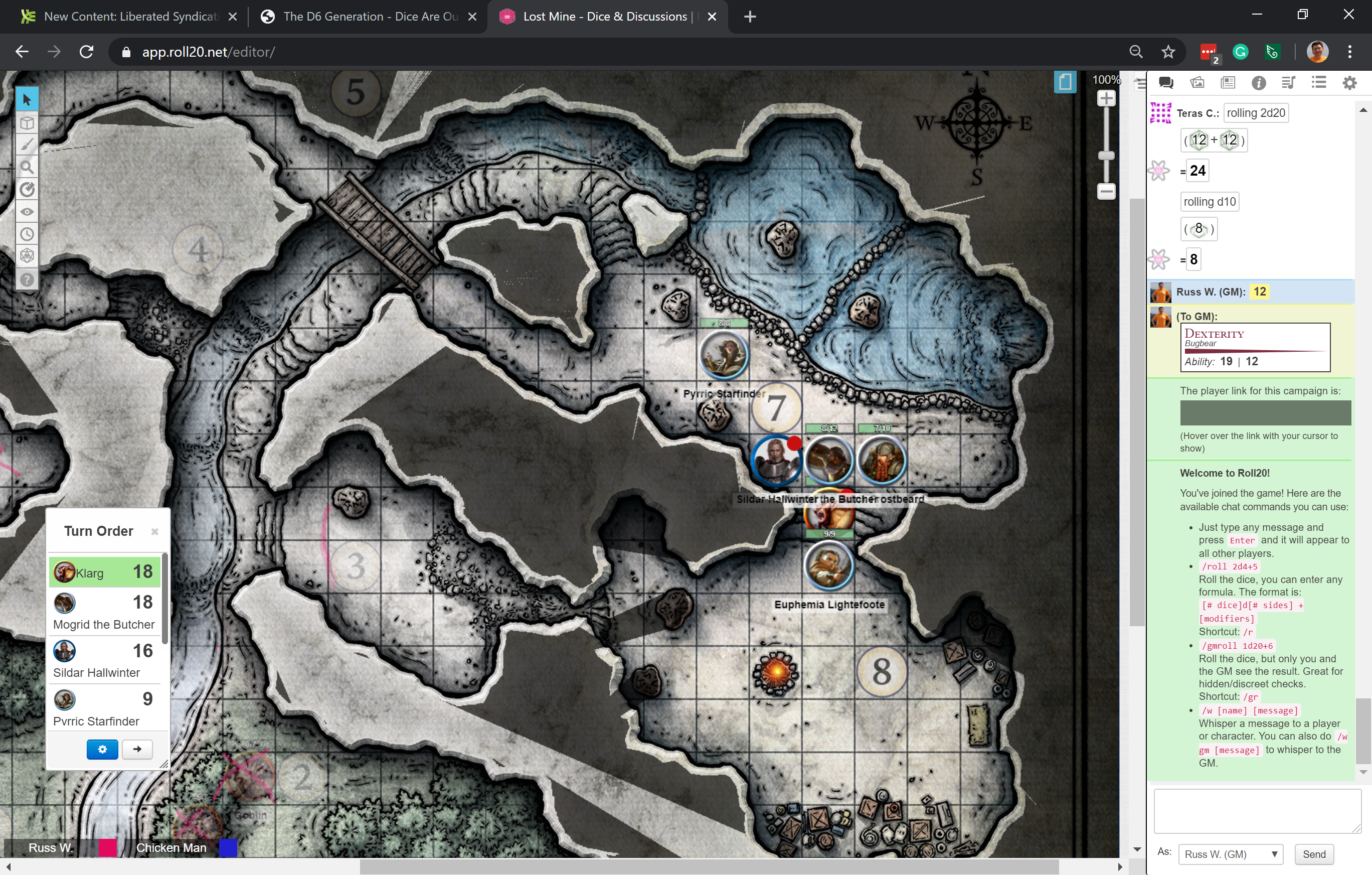Open the Jukebox music tab
The height and width of the screenshot is (875, 1372).
click(1288, 83)
